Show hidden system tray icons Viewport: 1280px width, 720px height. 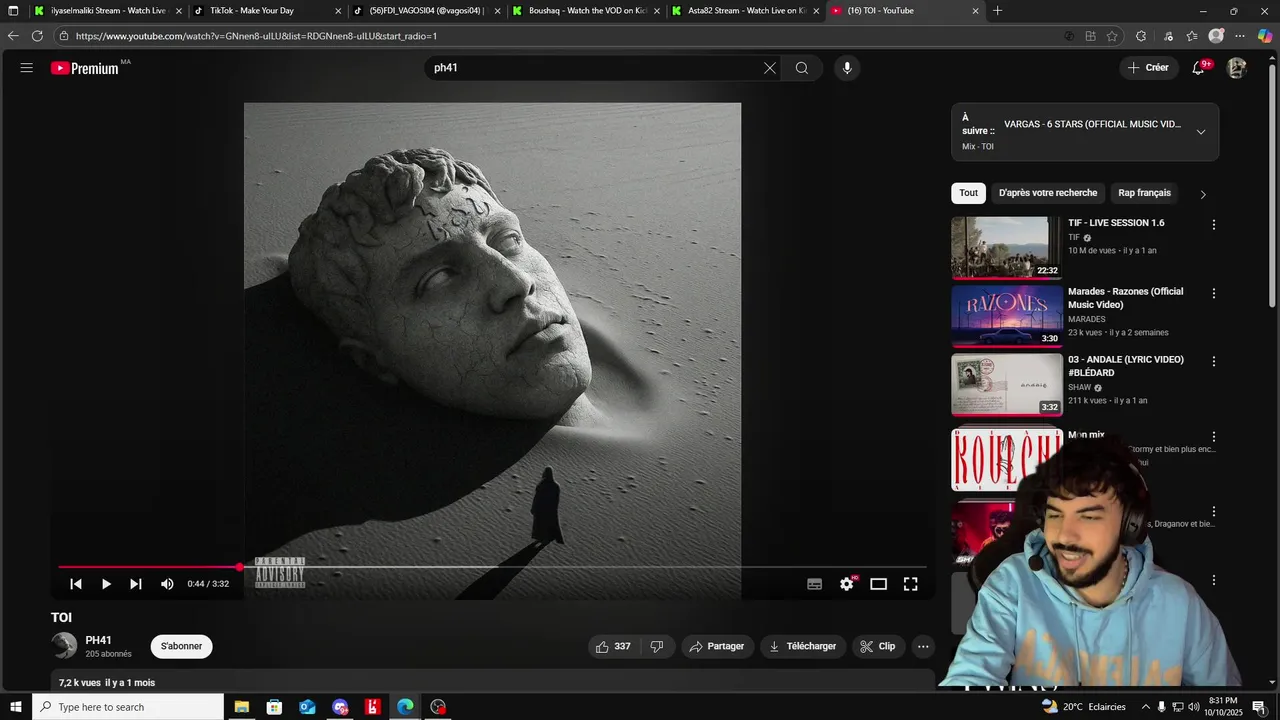point(1146,707)
